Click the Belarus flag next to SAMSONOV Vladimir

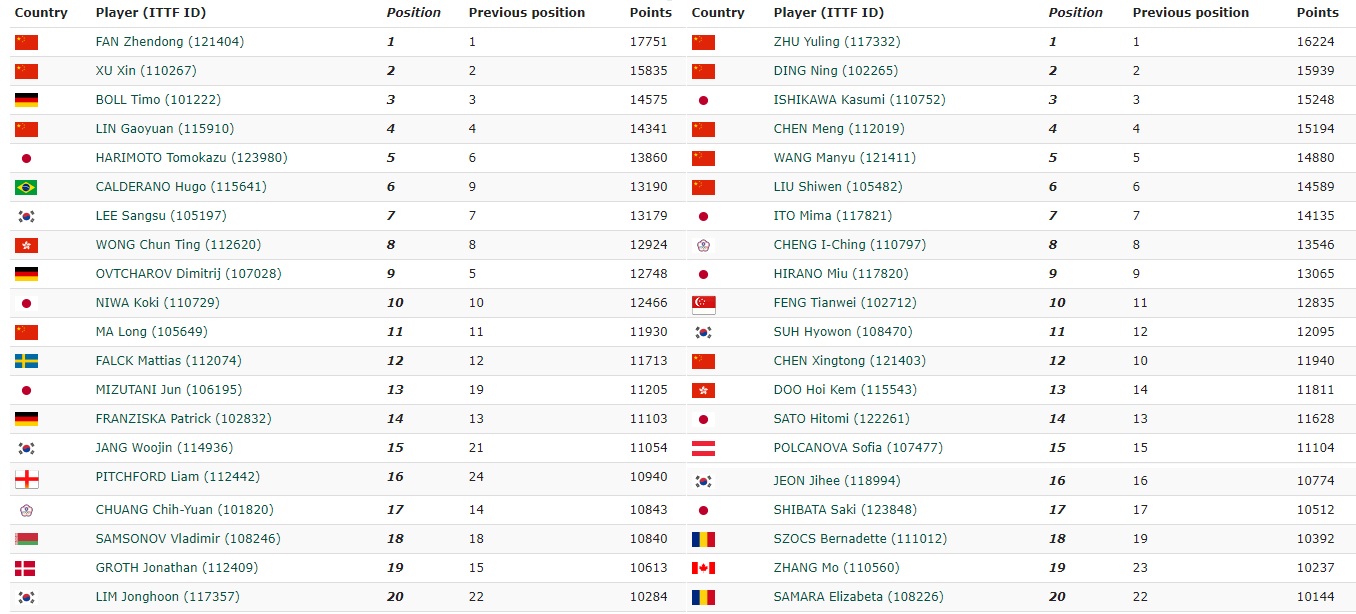click(26, 539)
